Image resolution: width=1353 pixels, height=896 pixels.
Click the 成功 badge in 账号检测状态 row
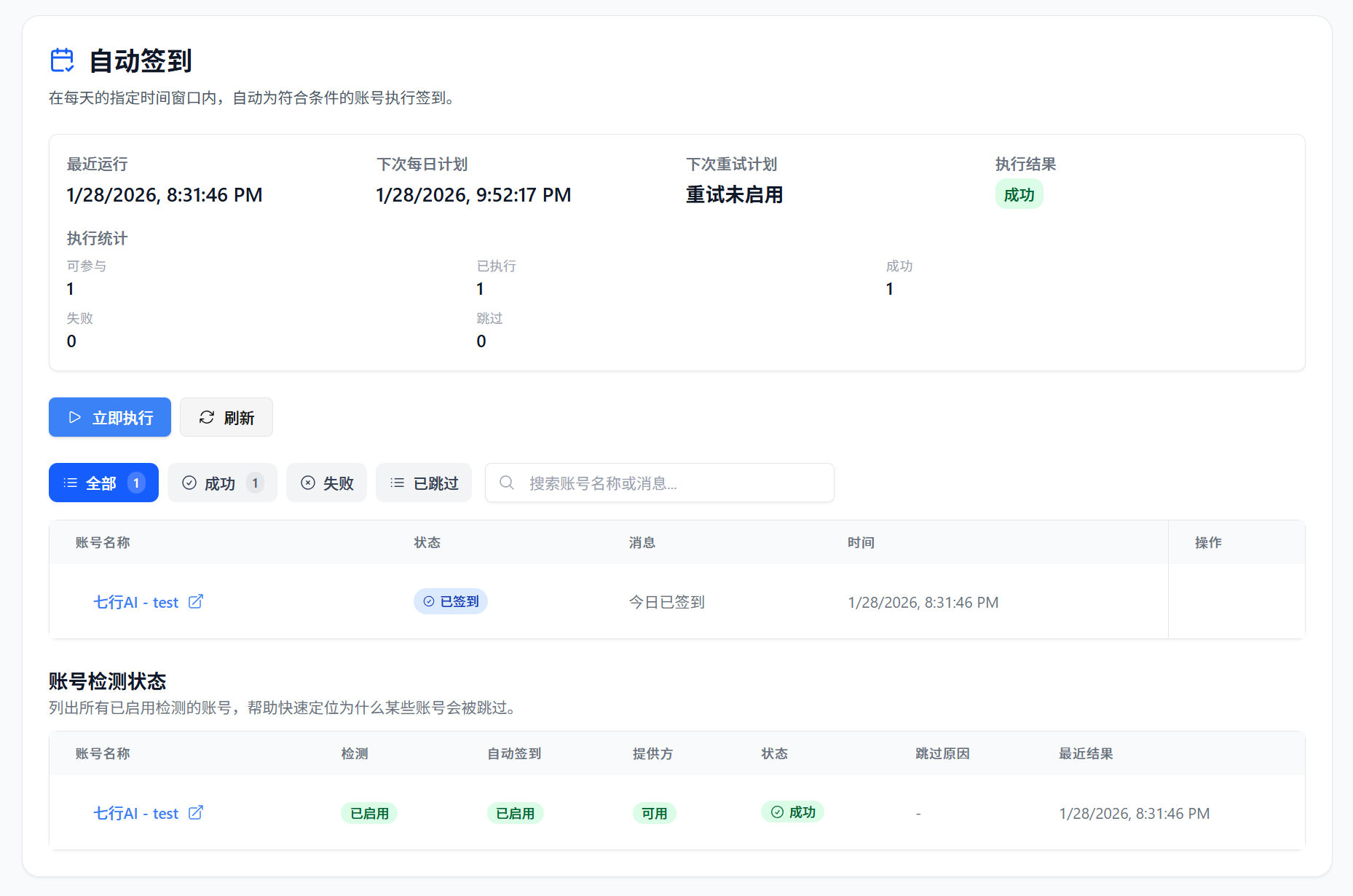tap(792, 812)
